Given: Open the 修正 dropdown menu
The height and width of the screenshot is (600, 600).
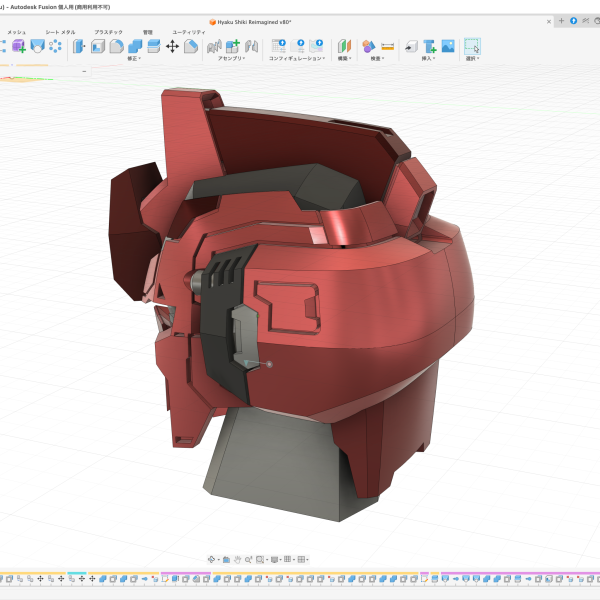Looking at the screenshot, I should (x=134, y=59).
